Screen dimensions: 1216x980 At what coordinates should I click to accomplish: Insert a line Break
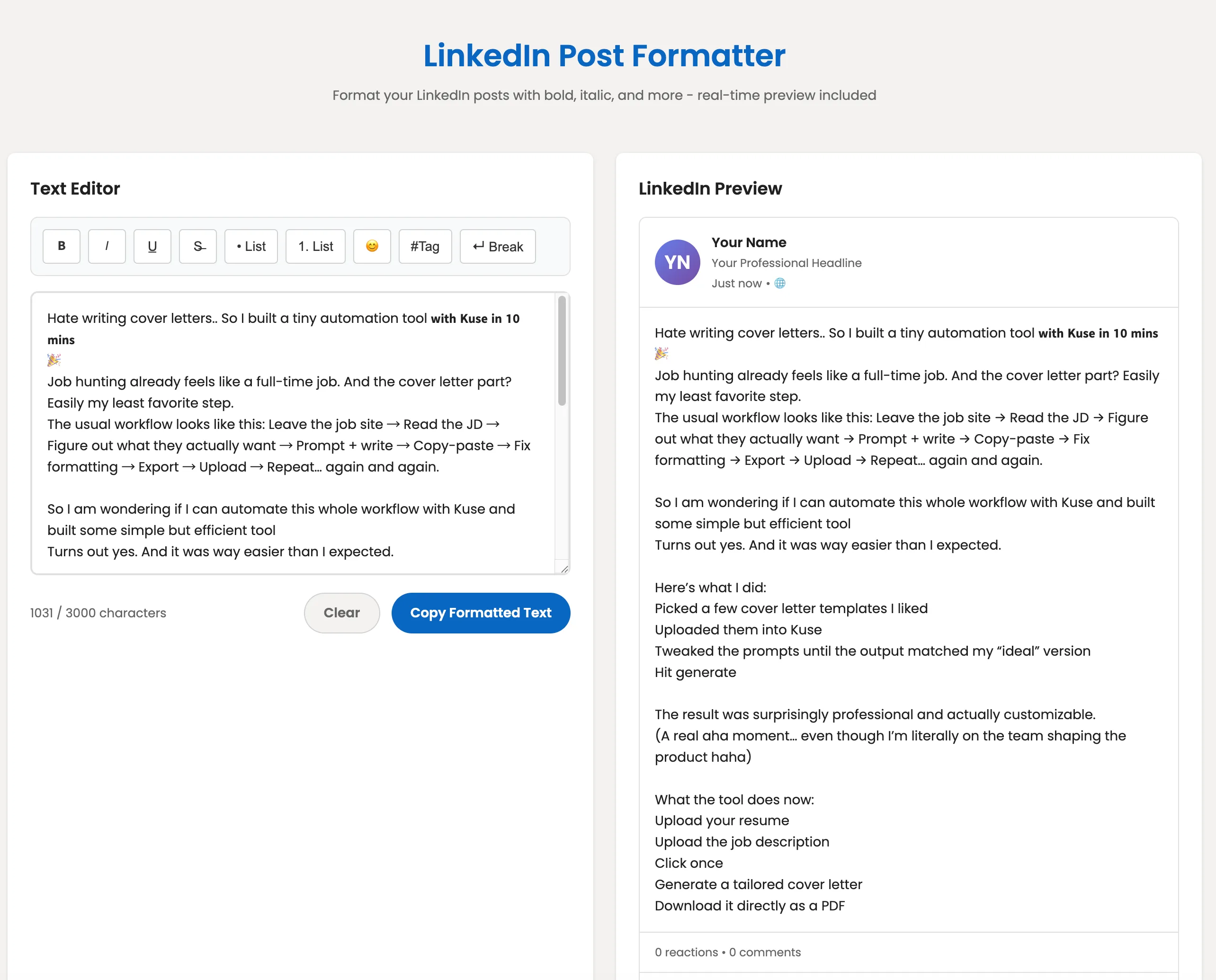[498, 246]
